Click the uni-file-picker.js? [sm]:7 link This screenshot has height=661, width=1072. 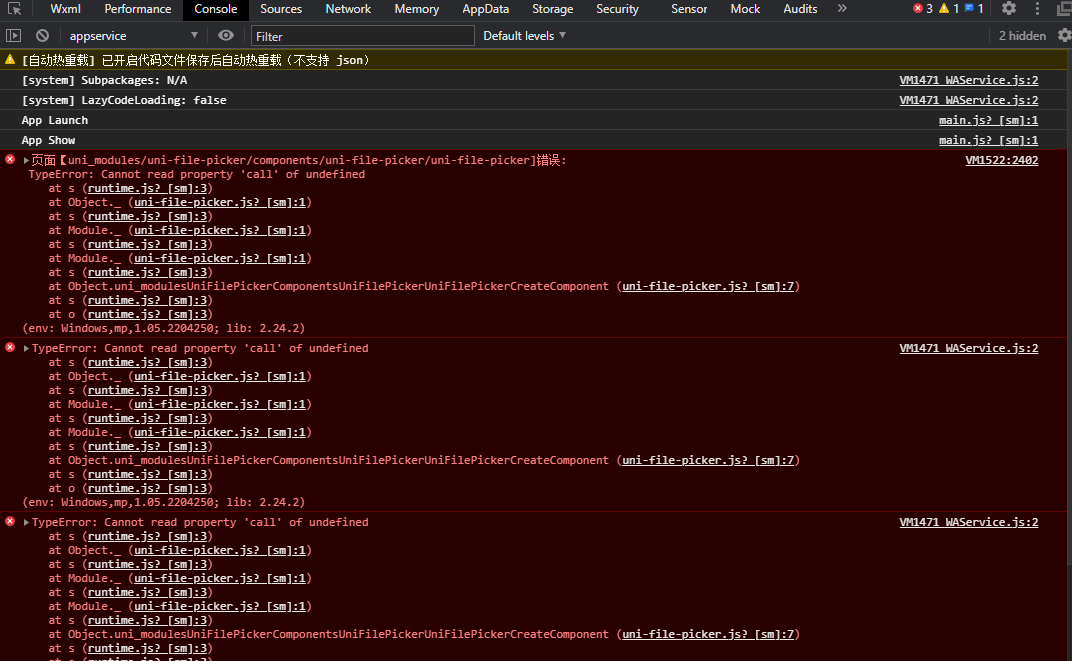click(709, 286)
